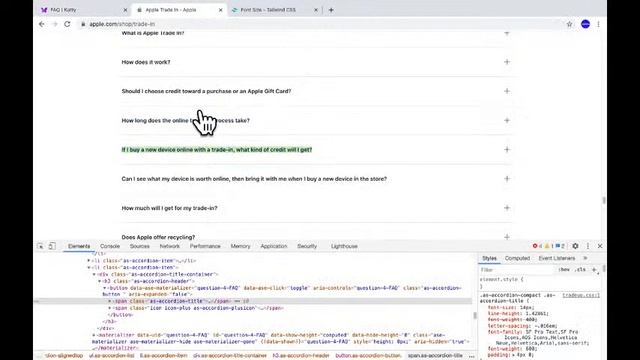Show more sidebar tabs with the chevron
Image resolution: width=640 pixels, height=360 pixels.
(585, 258)
